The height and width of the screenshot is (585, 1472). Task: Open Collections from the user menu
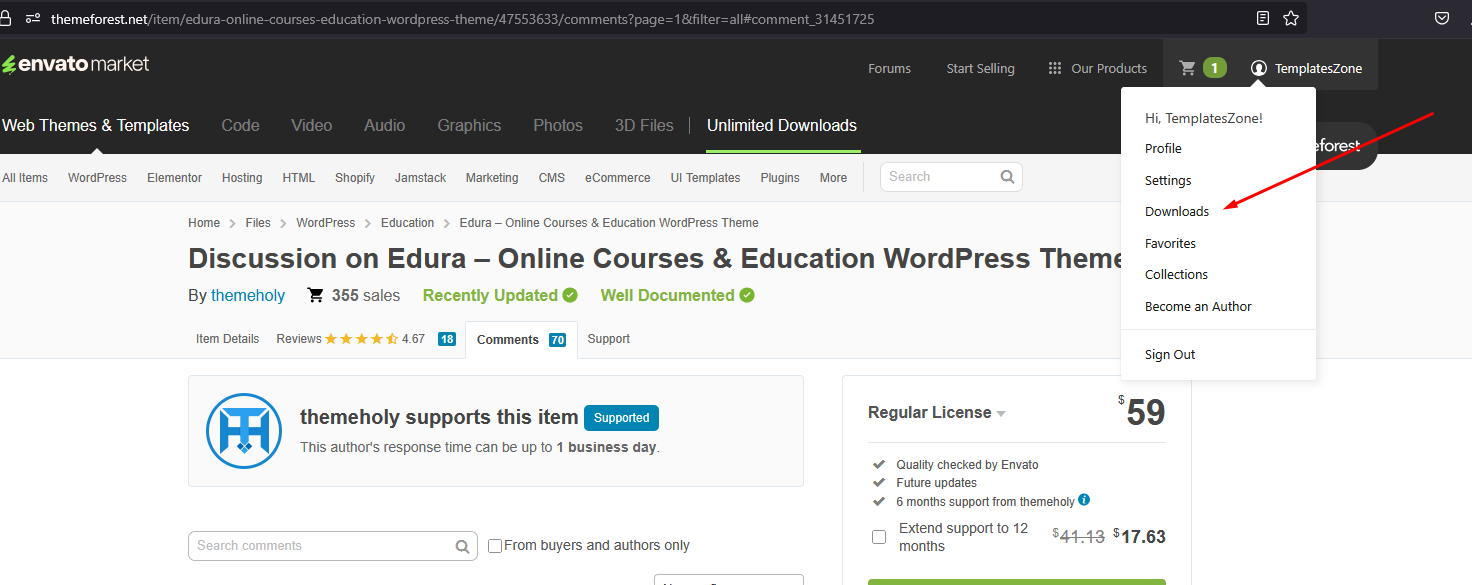point(1176,274)
